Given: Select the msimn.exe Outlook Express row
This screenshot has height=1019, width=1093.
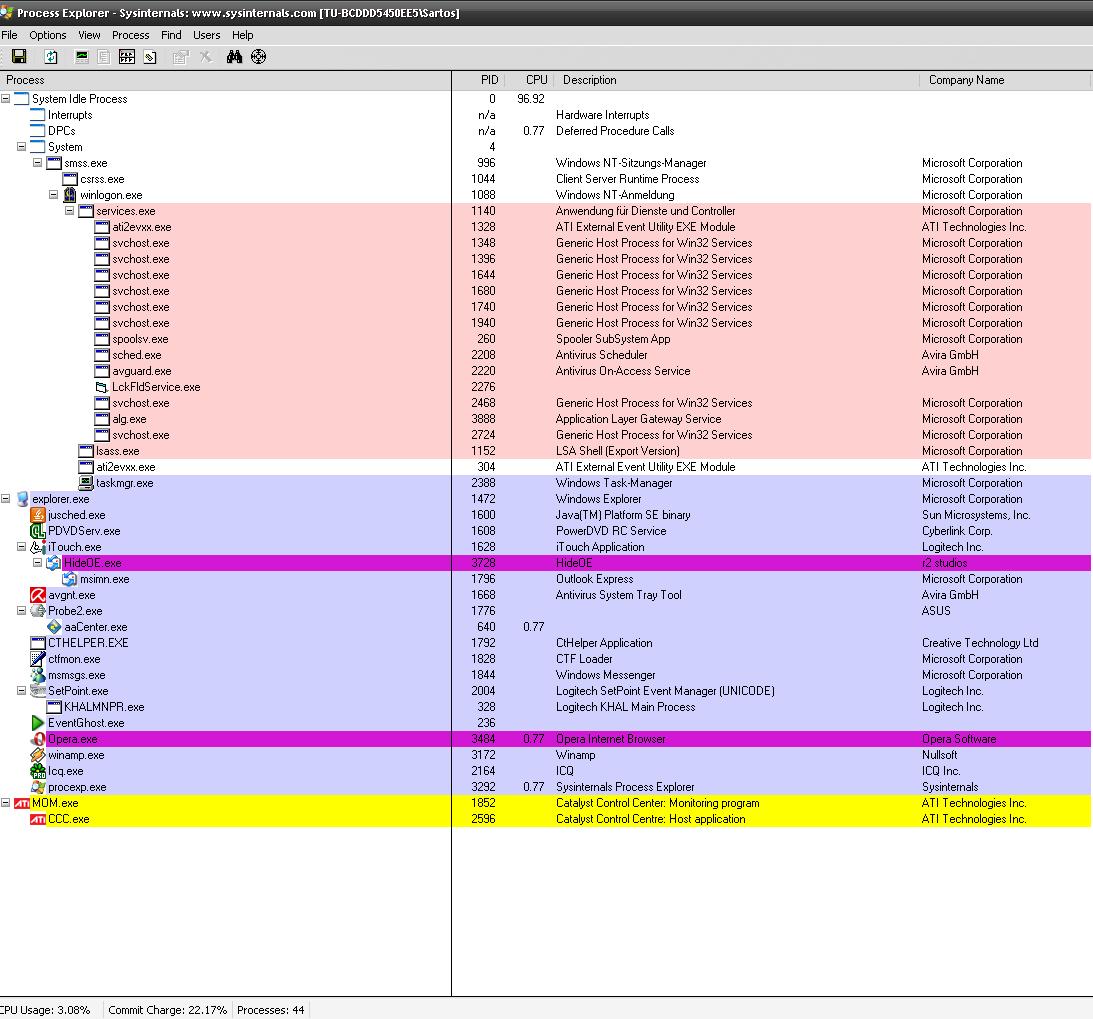Looking at the screenshot, I should tap(545, 579).
